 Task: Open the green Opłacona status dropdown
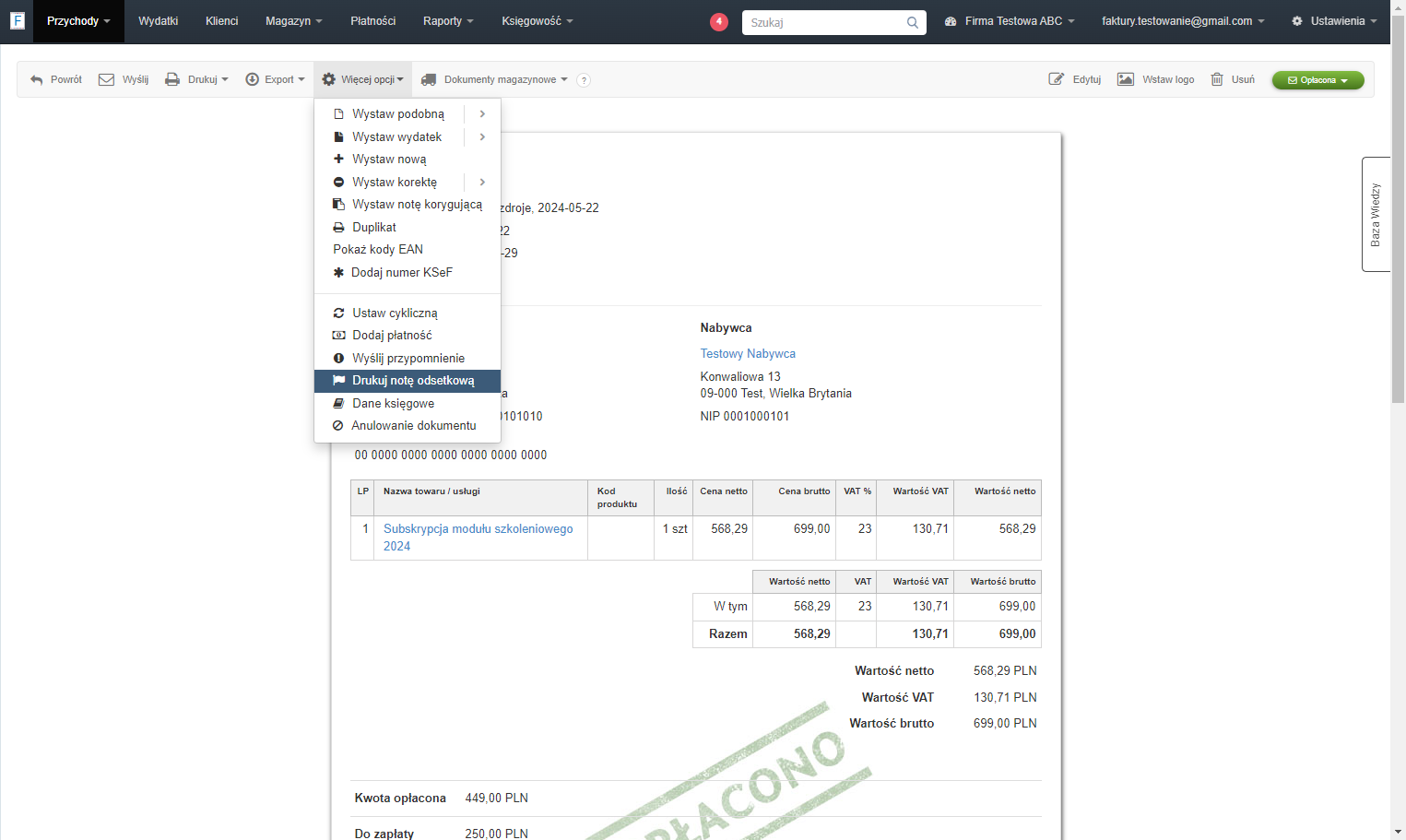1317,80
